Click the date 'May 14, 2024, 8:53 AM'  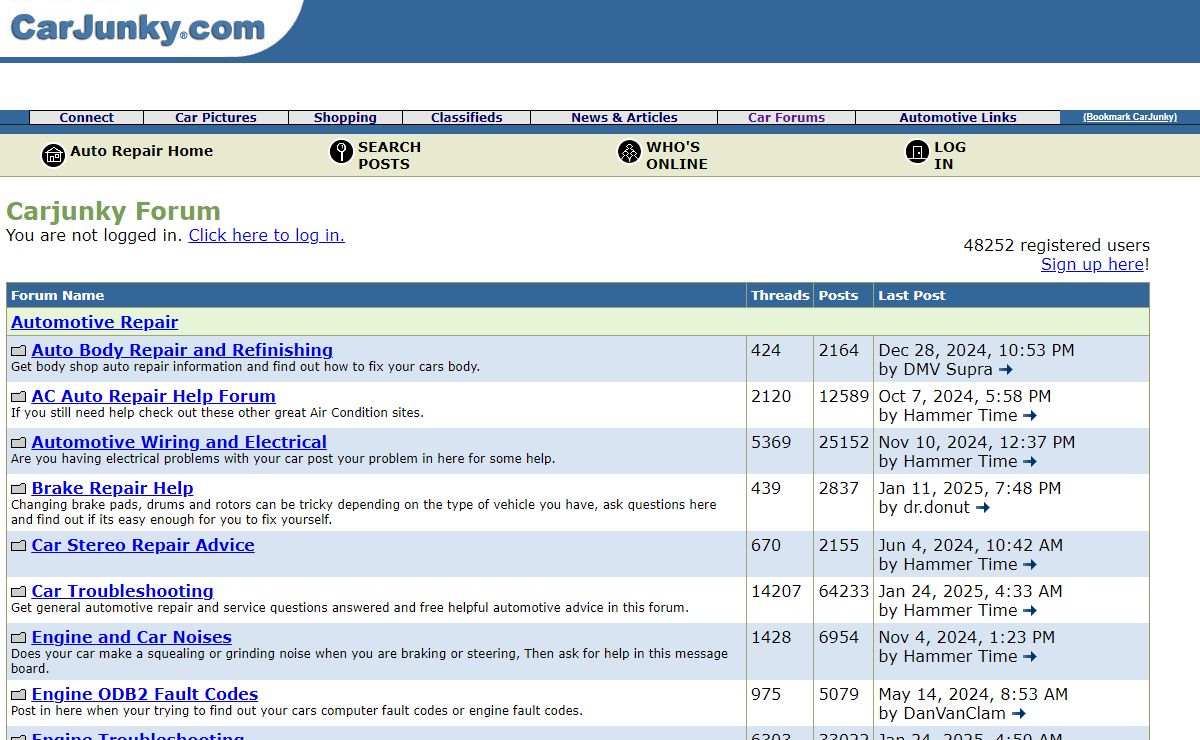tap(973, 694)
